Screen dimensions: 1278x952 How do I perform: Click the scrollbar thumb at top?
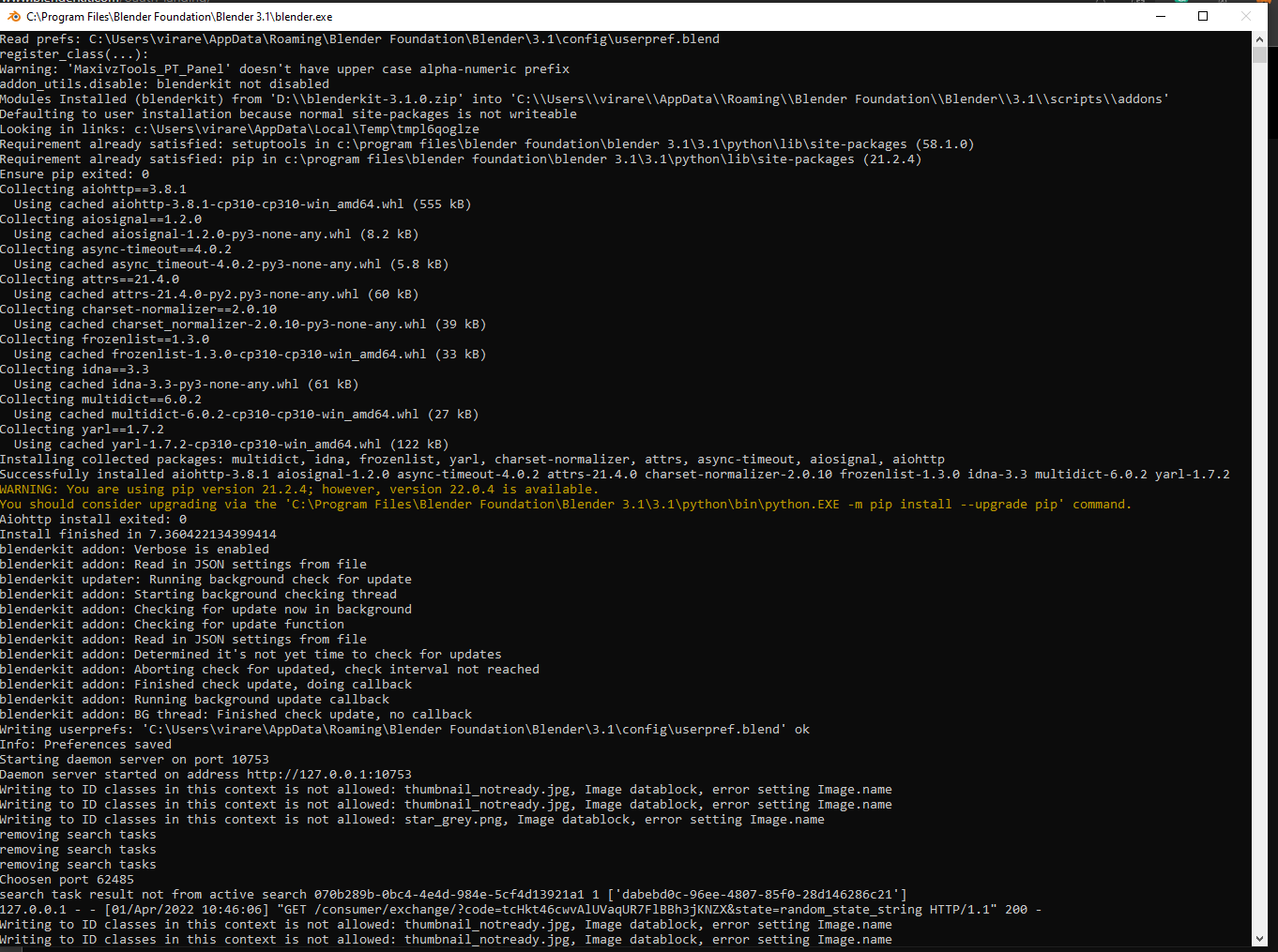1260,54
